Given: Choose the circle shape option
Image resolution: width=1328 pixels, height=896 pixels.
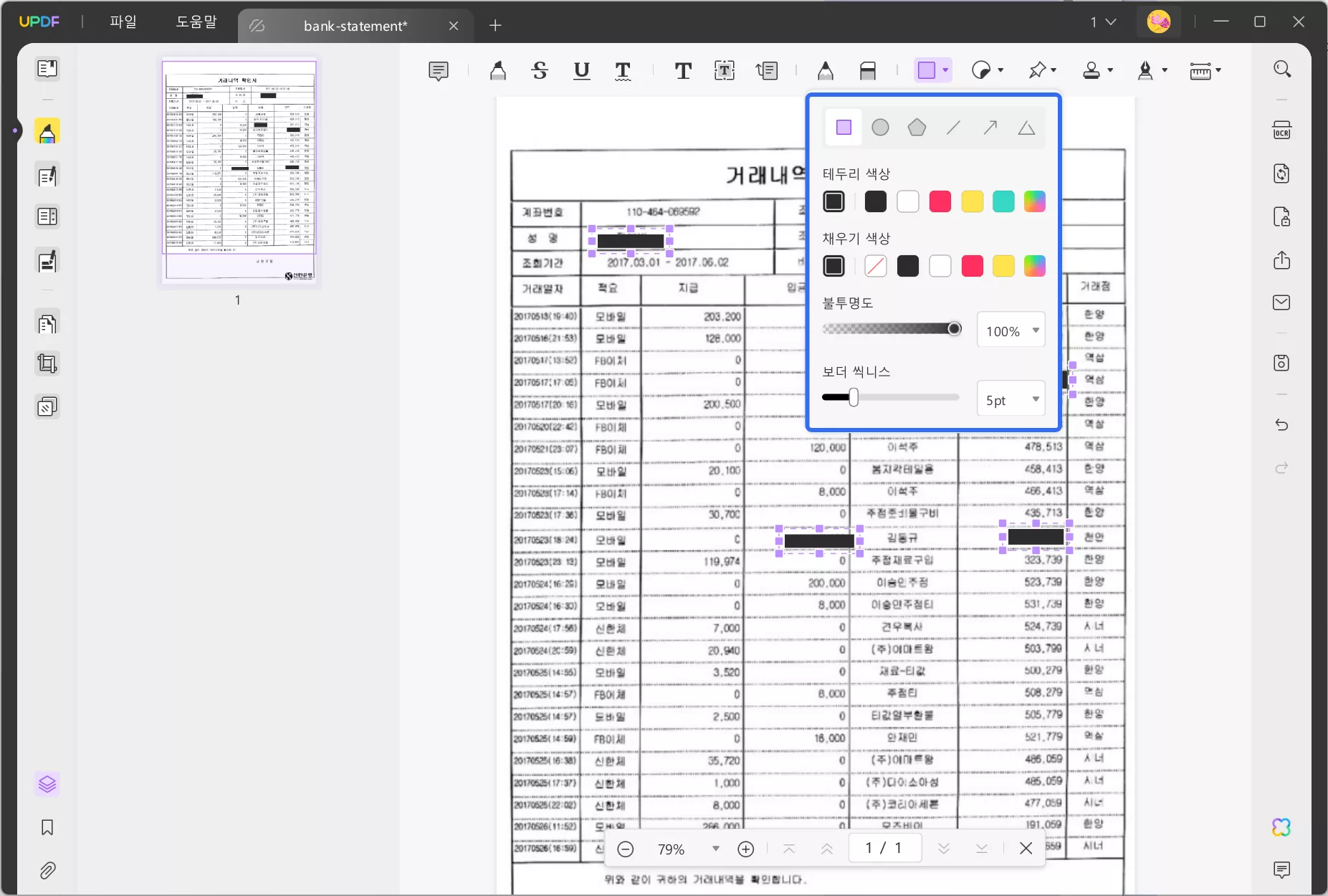Looking at the screenshot, I should coord(881,128).
